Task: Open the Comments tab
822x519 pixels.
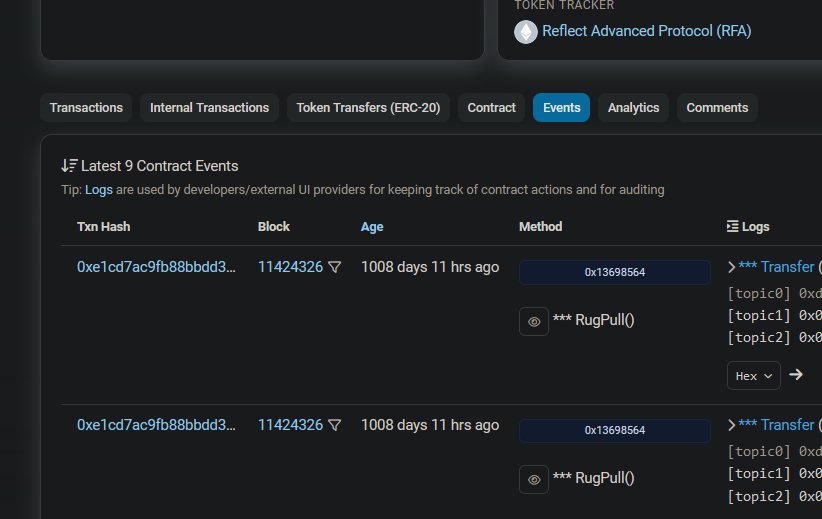Action: 717,107
